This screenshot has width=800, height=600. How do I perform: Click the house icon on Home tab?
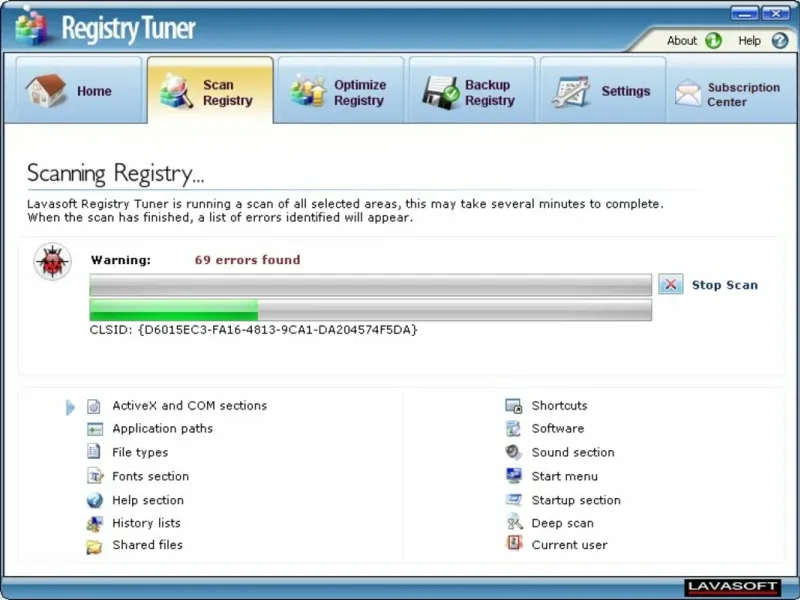click(x=45, y=90)
